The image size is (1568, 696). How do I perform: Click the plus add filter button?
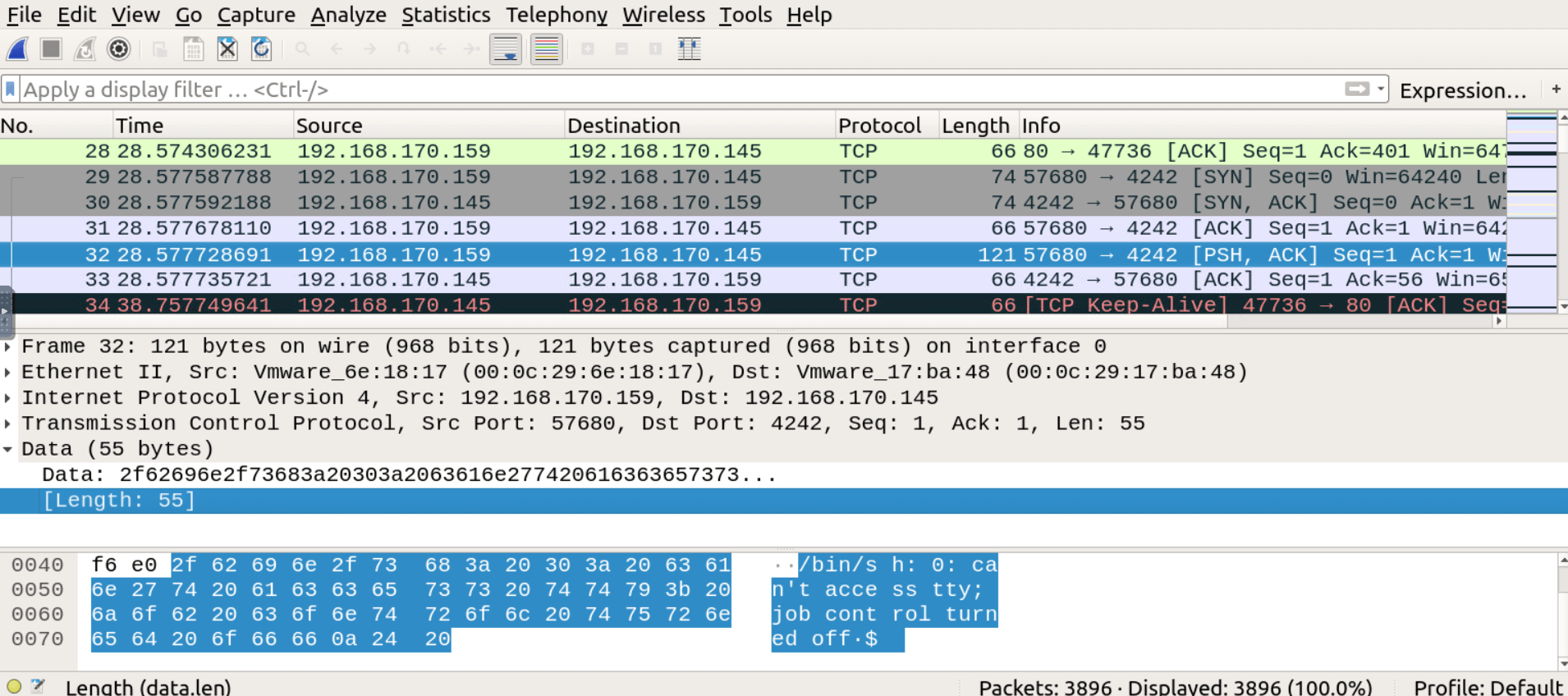1556,89
